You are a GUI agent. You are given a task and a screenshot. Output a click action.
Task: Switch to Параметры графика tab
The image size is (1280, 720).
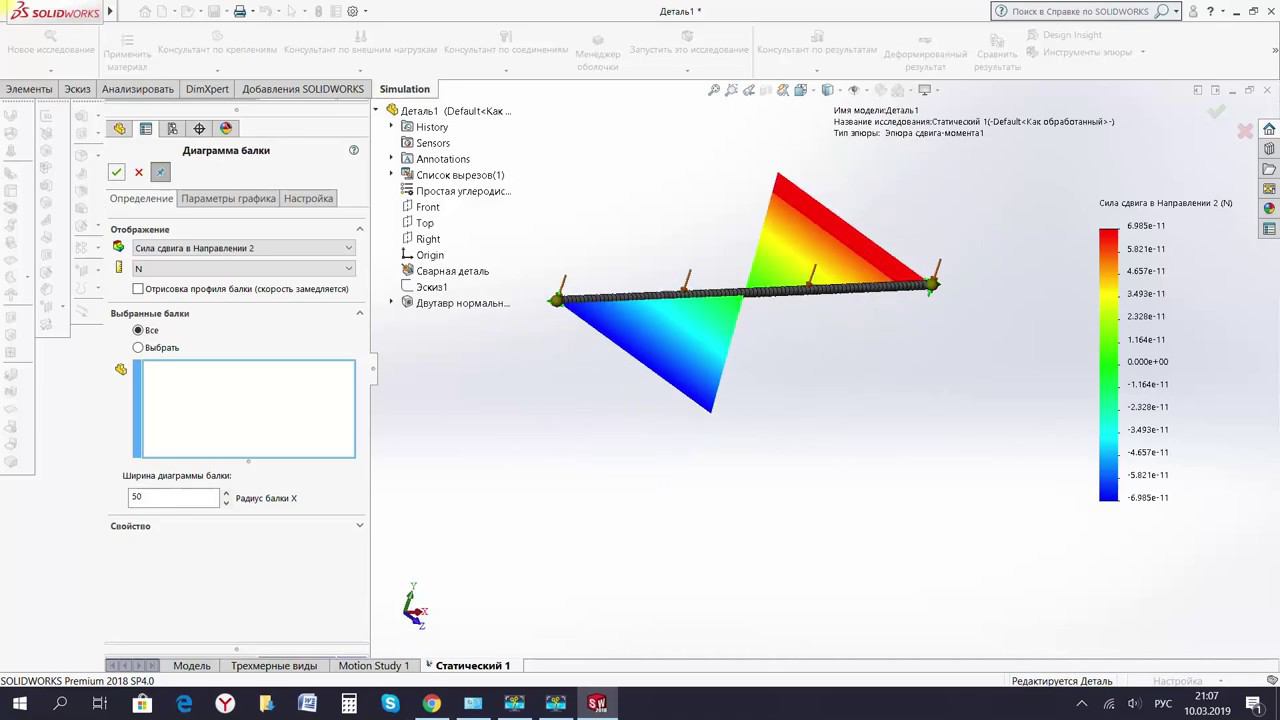click(x=228, y=198)
